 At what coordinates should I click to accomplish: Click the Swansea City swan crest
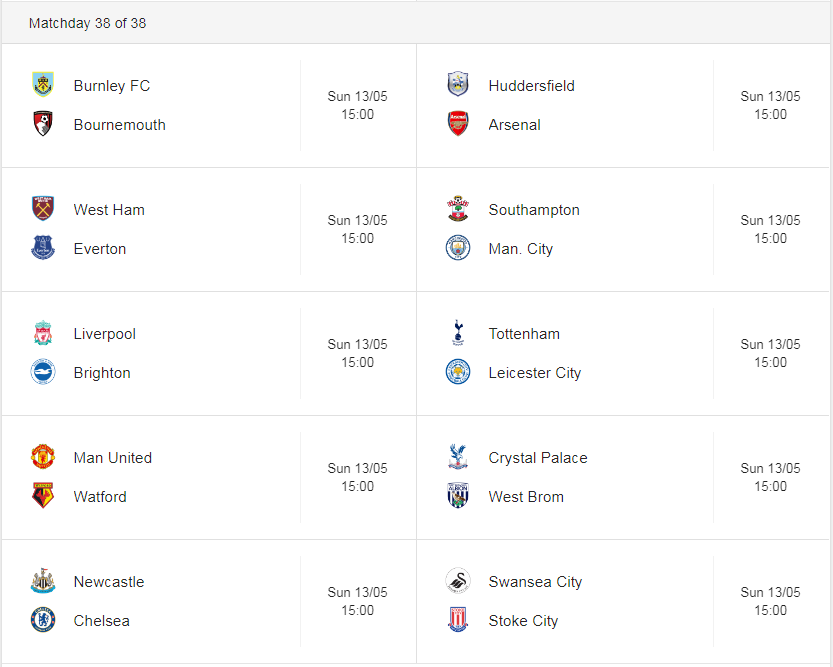pos(458,580)
